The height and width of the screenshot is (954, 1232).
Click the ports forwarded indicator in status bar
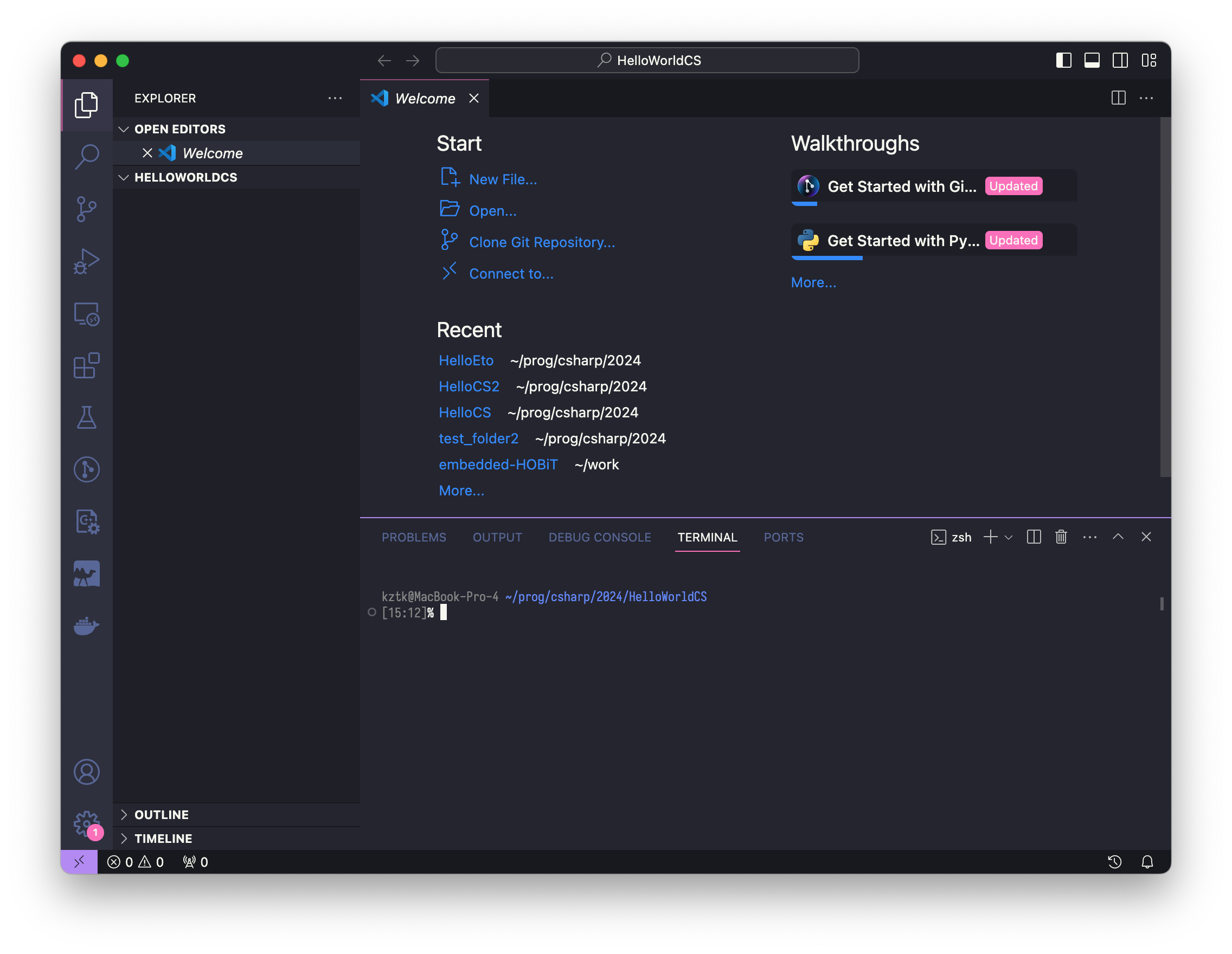pos(195,862)
